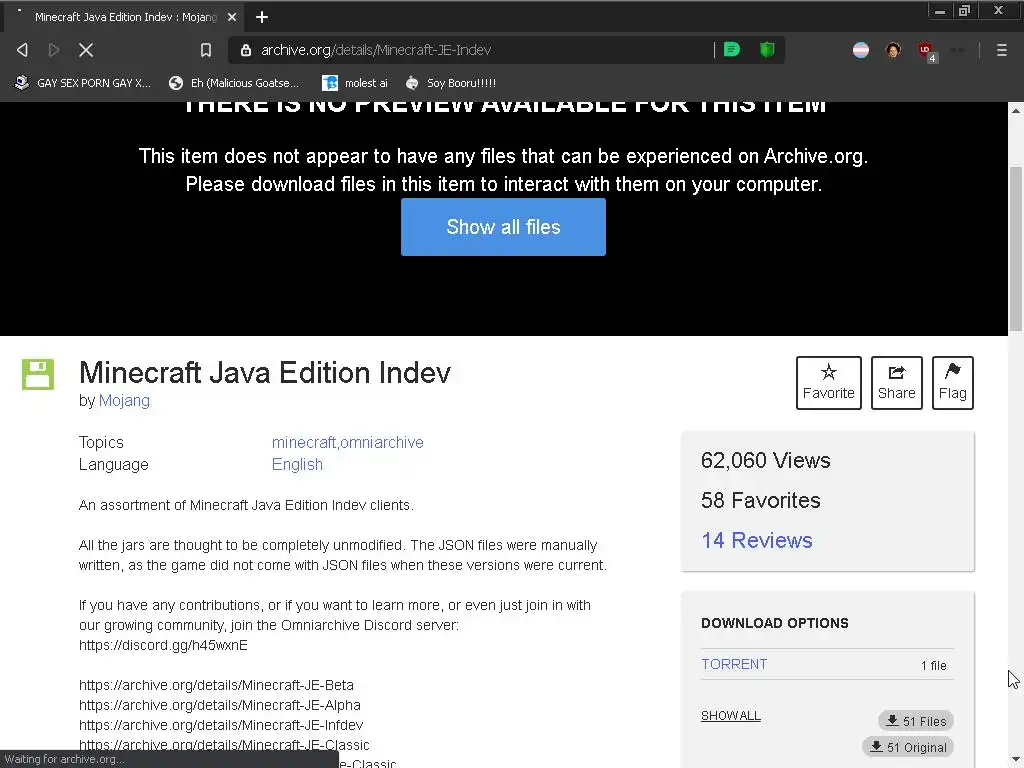Click the page vertical scrollbar thumb

(1016, 248)
